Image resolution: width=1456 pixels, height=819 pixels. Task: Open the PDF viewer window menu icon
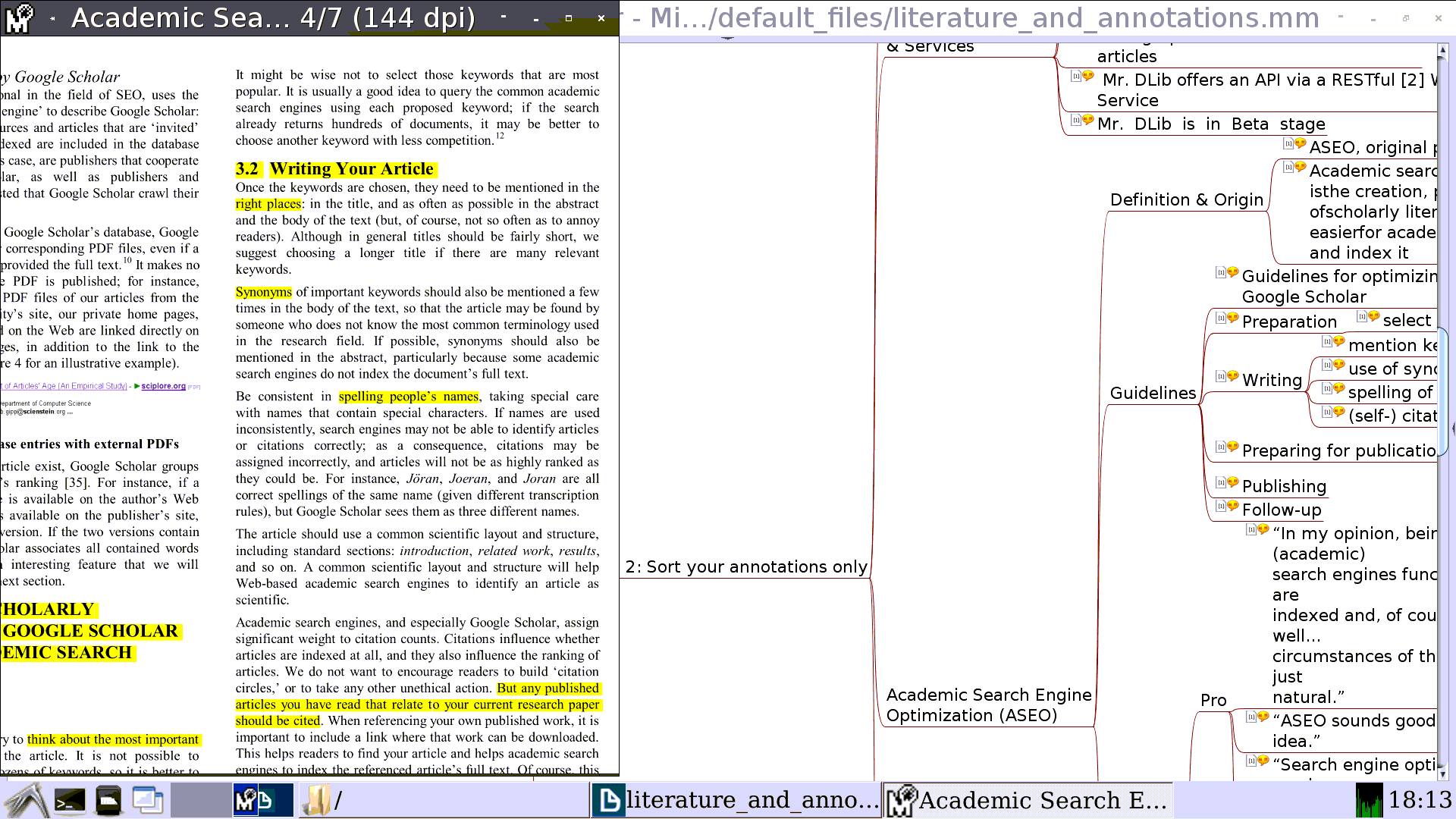click(x=20, y=17)
